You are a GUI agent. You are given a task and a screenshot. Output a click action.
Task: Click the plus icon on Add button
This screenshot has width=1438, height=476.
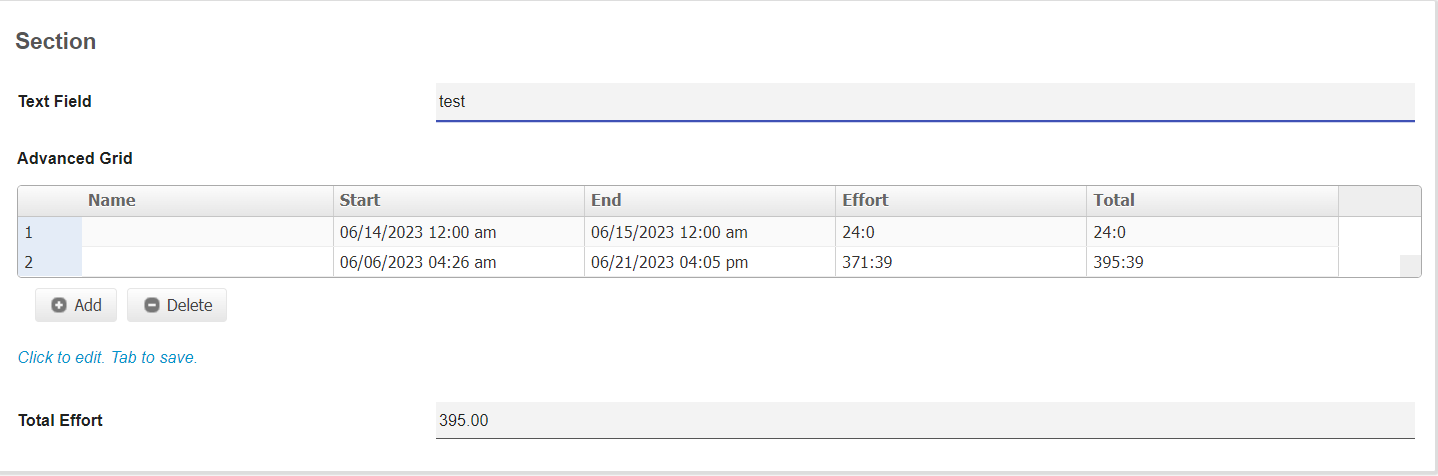(x=59, y=306)
